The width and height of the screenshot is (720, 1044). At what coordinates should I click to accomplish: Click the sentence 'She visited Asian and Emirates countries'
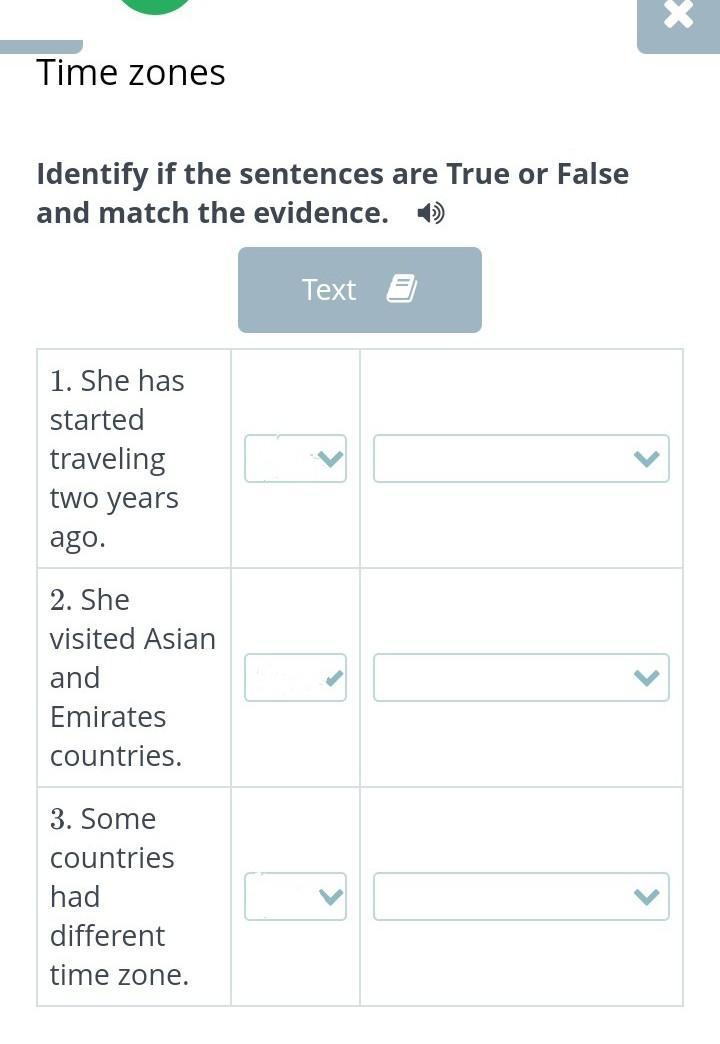pyautogui.click(x=132, y=678)
